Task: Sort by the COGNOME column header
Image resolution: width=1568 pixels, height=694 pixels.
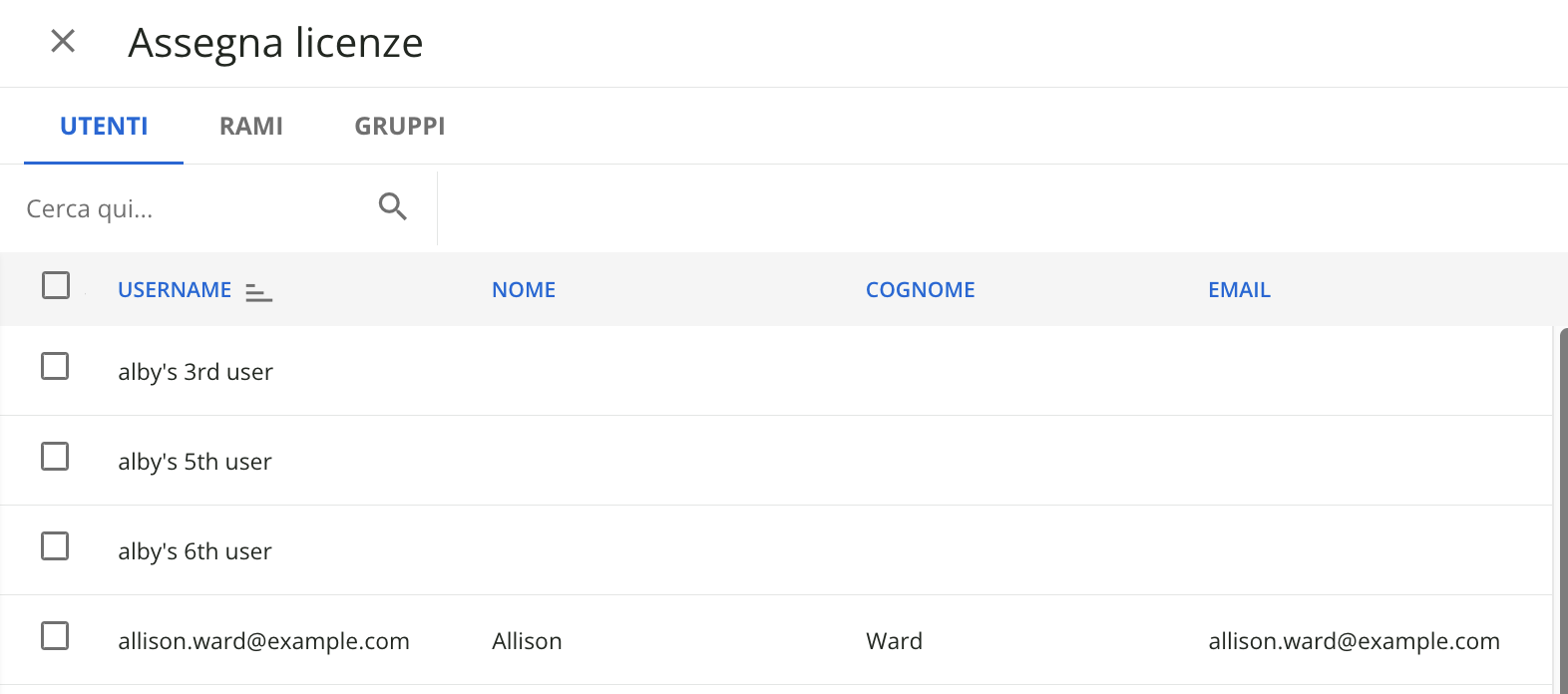Action: [x=921, y=290]
